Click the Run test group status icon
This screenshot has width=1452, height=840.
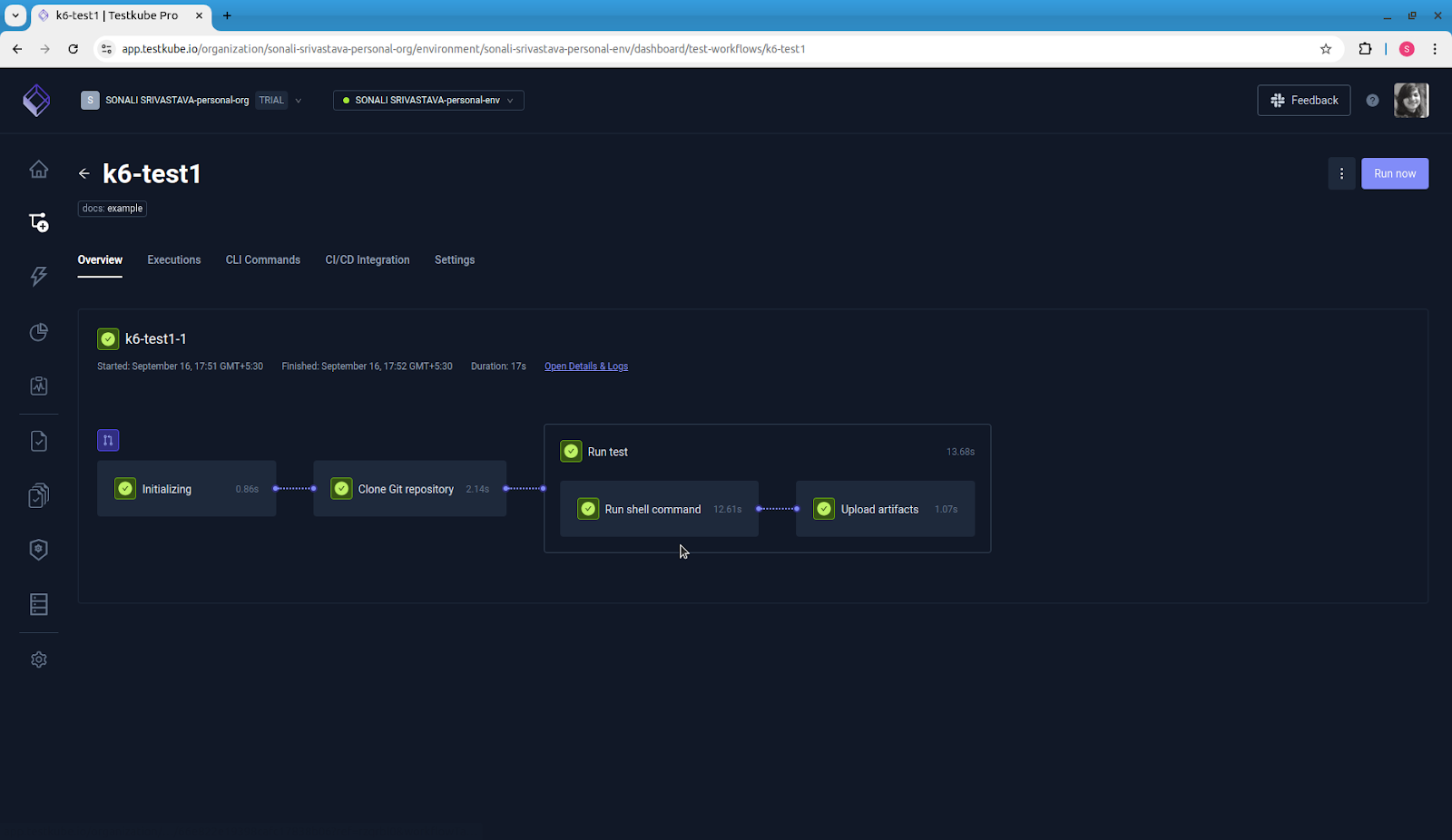tap(571, 451)
